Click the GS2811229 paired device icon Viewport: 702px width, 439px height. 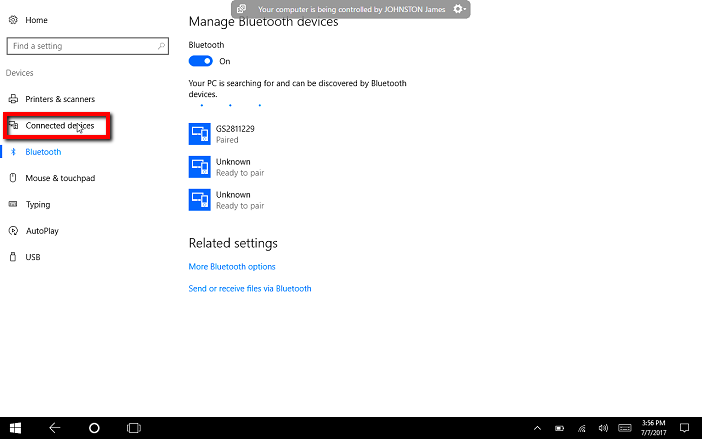pyautogui.click(x=199, y=134)
